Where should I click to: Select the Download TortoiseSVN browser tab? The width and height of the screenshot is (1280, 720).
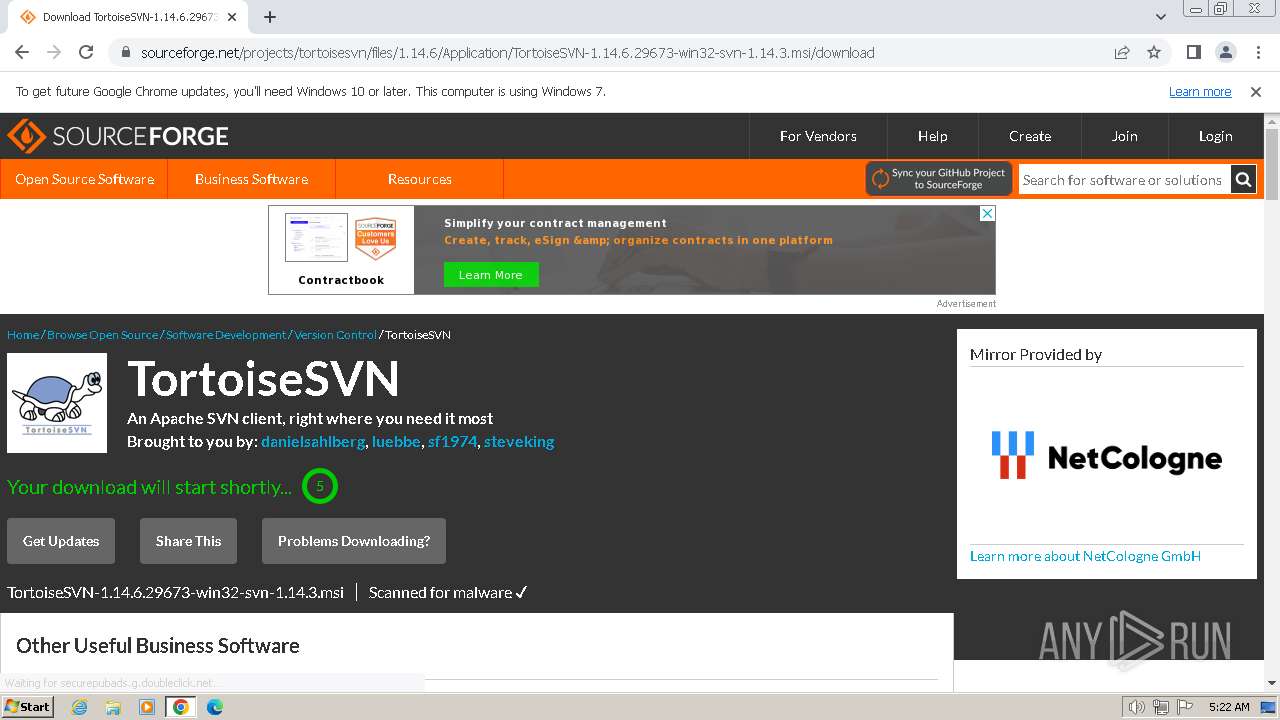pyautogui.click(x=130, y=17)
